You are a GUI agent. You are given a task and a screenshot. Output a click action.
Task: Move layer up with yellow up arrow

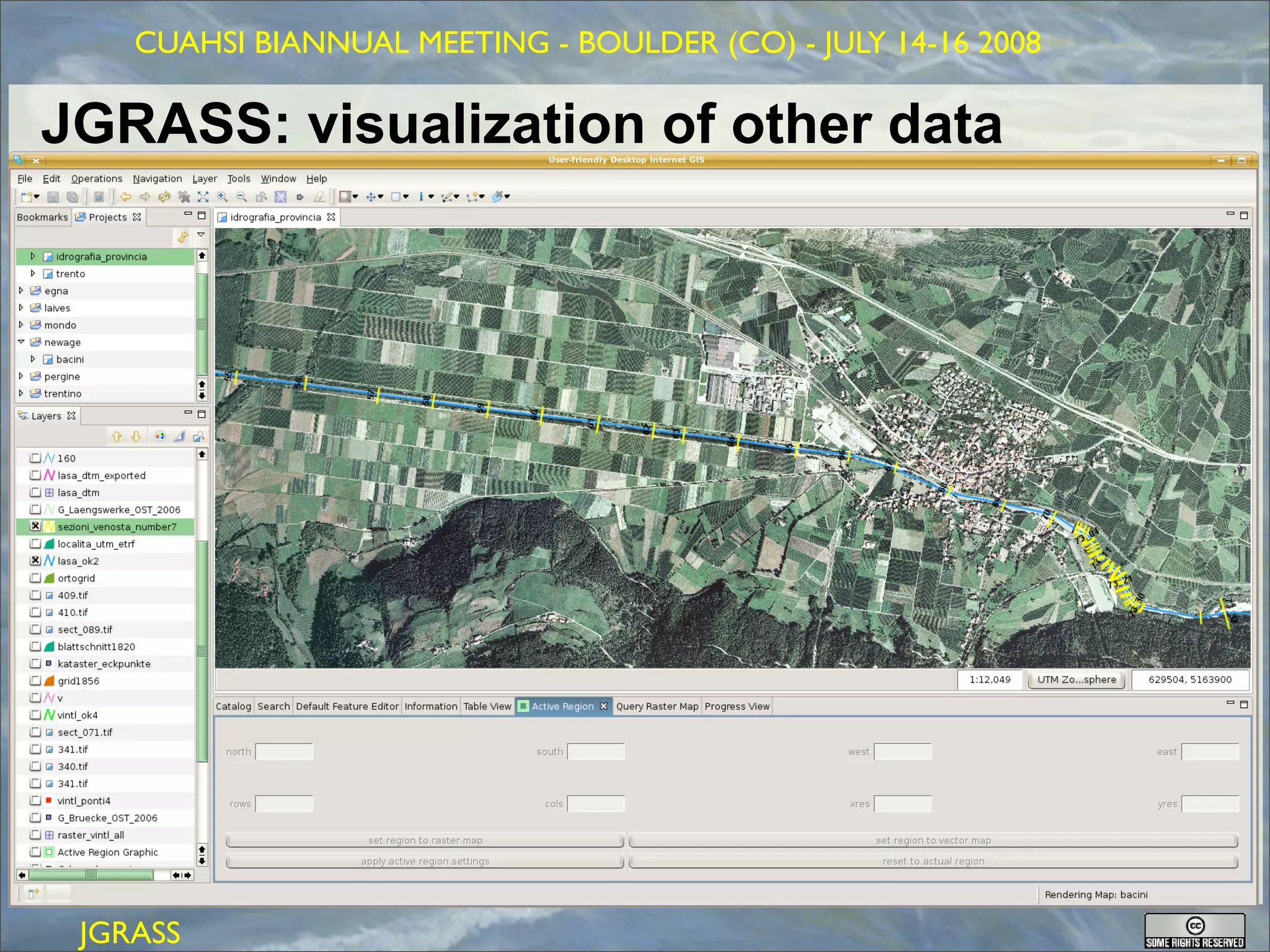(117, 437)
